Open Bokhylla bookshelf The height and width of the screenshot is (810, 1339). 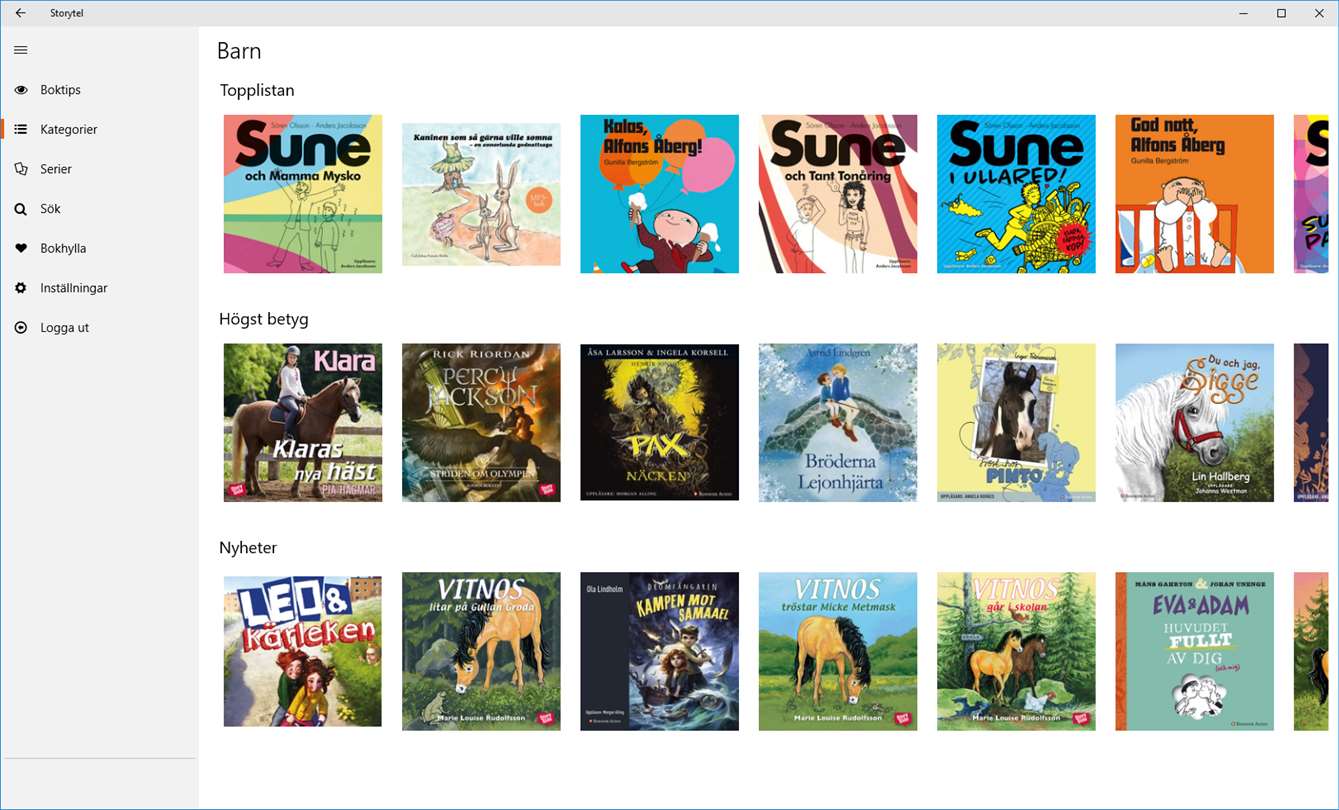(x=100, y=248)
